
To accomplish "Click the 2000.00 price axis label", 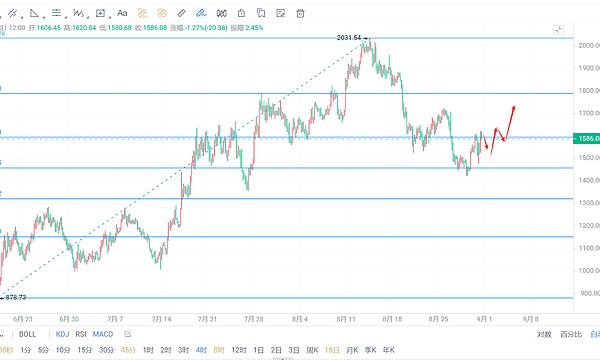I will click(589, 46).
